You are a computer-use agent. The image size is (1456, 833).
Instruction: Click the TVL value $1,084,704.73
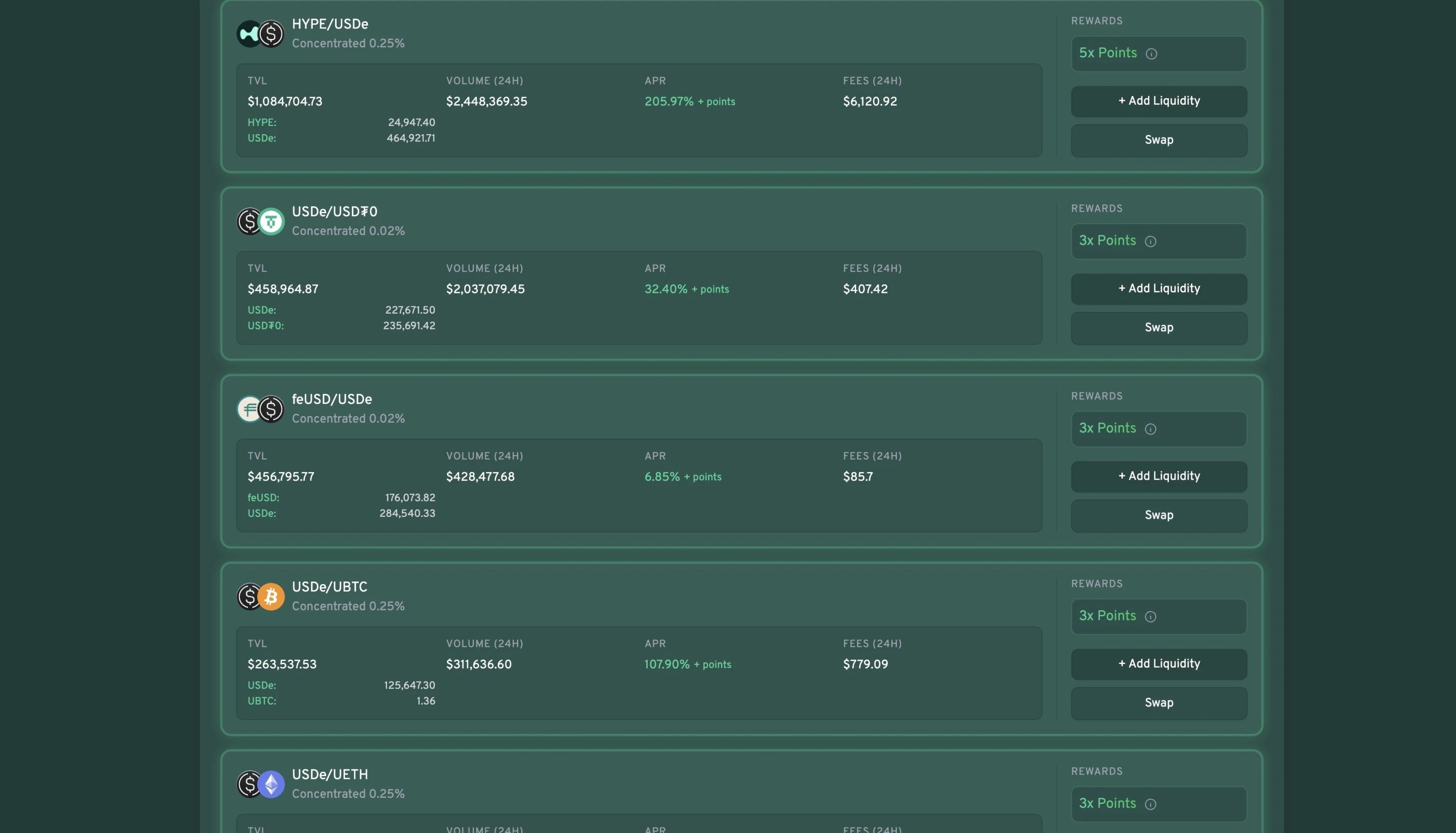[285, 102]
